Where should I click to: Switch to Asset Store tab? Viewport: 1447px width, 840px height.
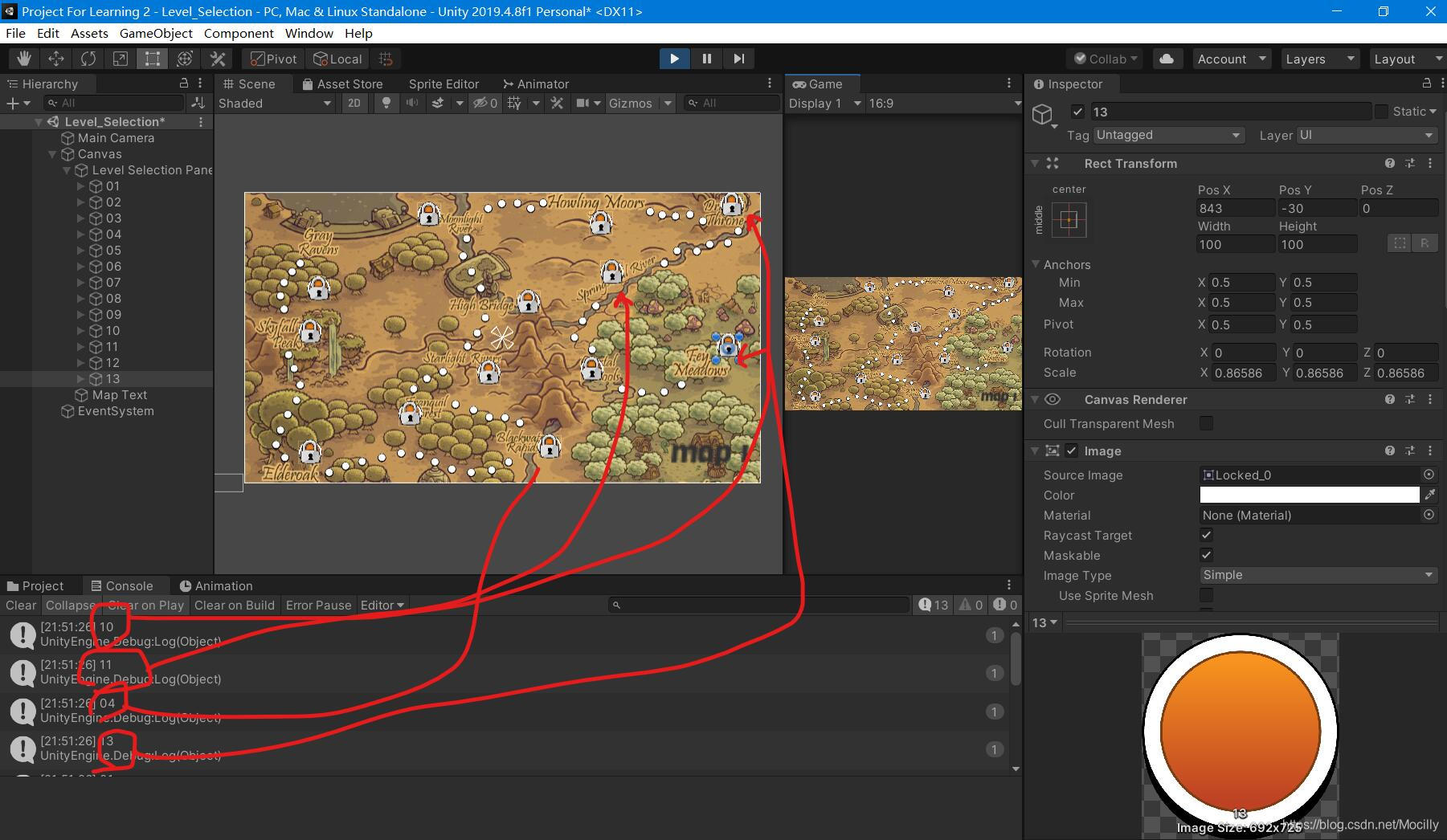pos(342,84)
